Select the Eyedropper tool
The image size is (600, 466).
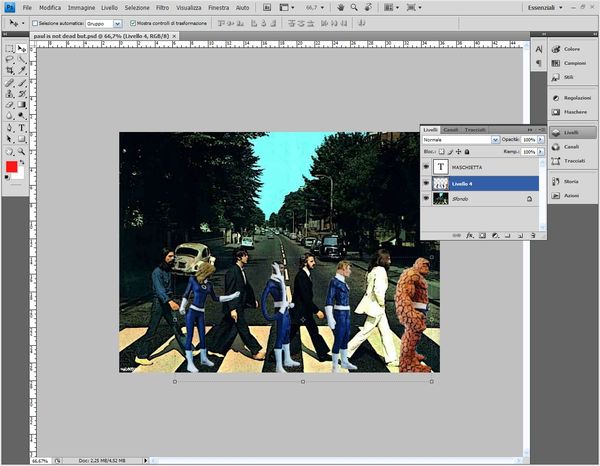21,70
